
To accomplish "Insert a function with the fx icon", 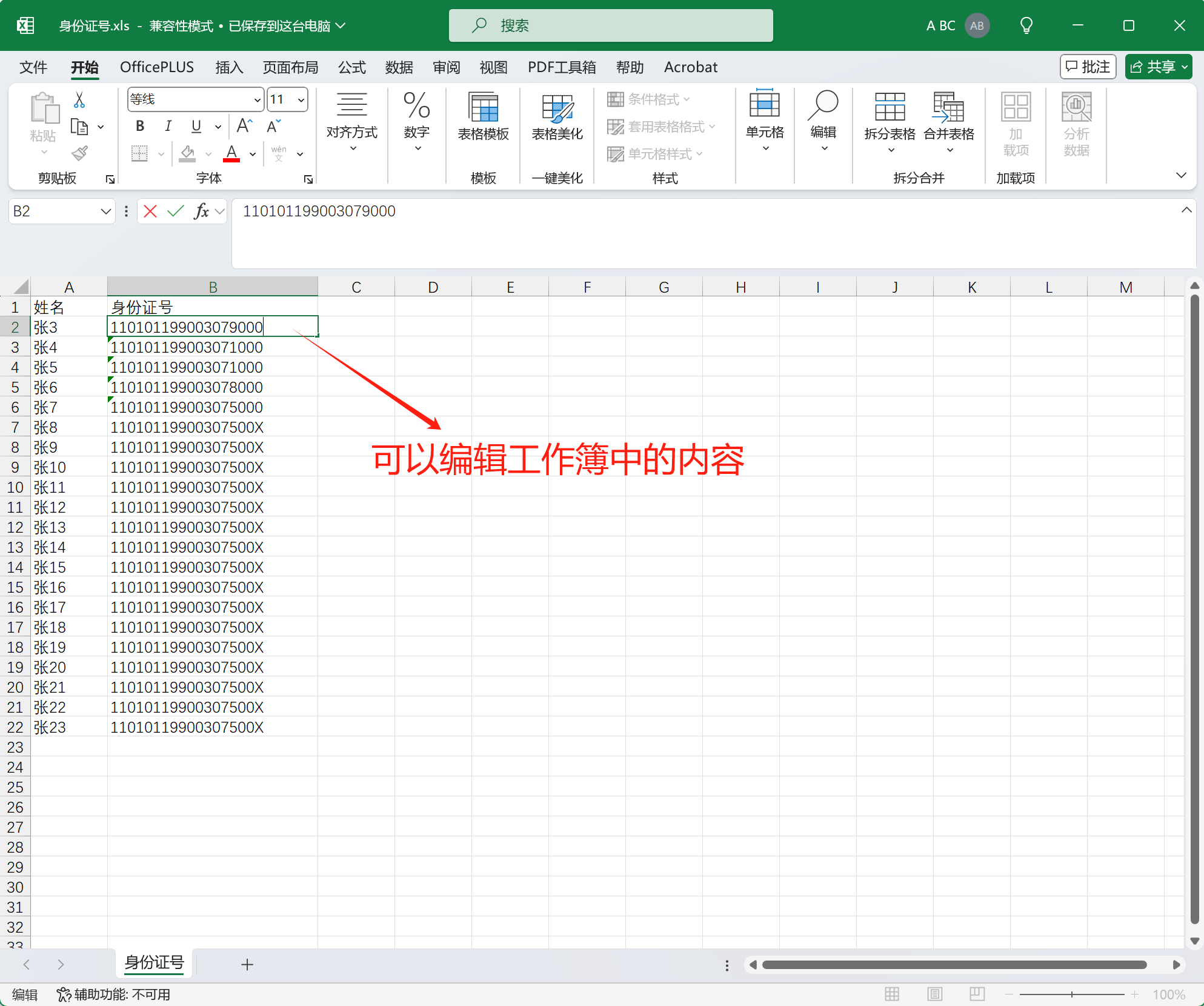I will 201,211.
